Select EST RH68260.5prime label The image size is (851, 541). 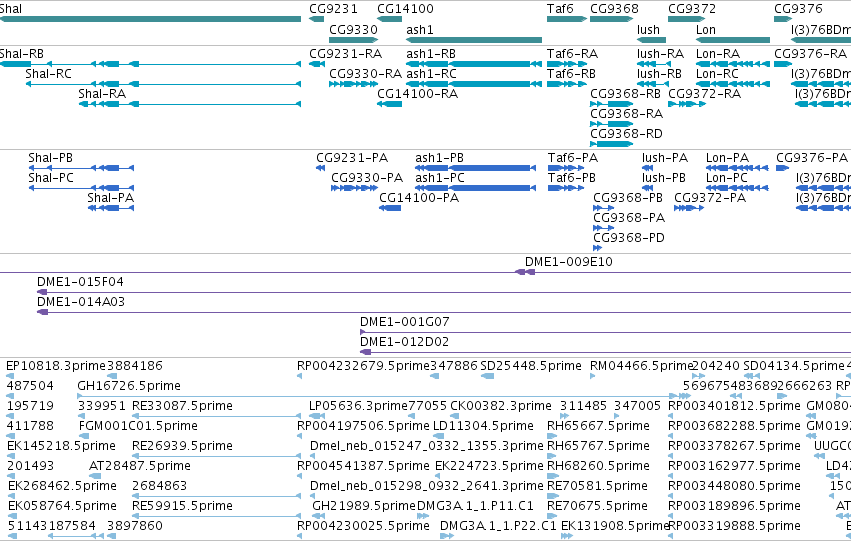[x=598, y=467]
